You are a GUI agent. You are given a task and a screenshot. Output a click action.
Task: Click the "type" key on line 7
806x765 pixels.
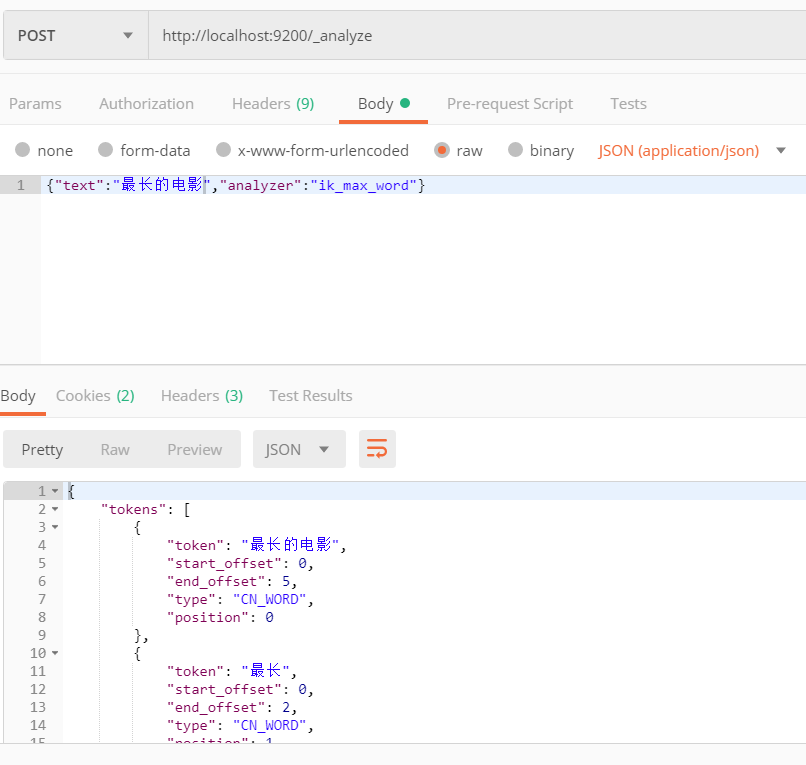(x=191, y=599)
